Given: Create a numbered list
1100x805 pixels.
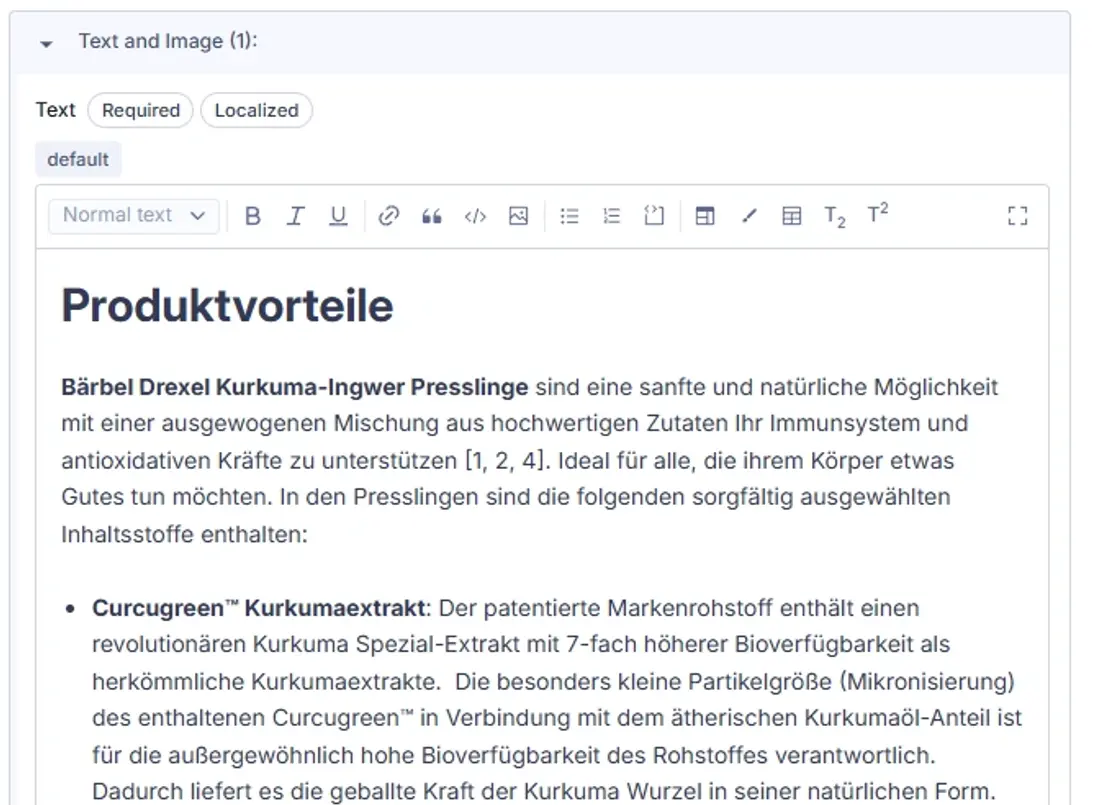Looking at the screenshot, I should [612, 215].
